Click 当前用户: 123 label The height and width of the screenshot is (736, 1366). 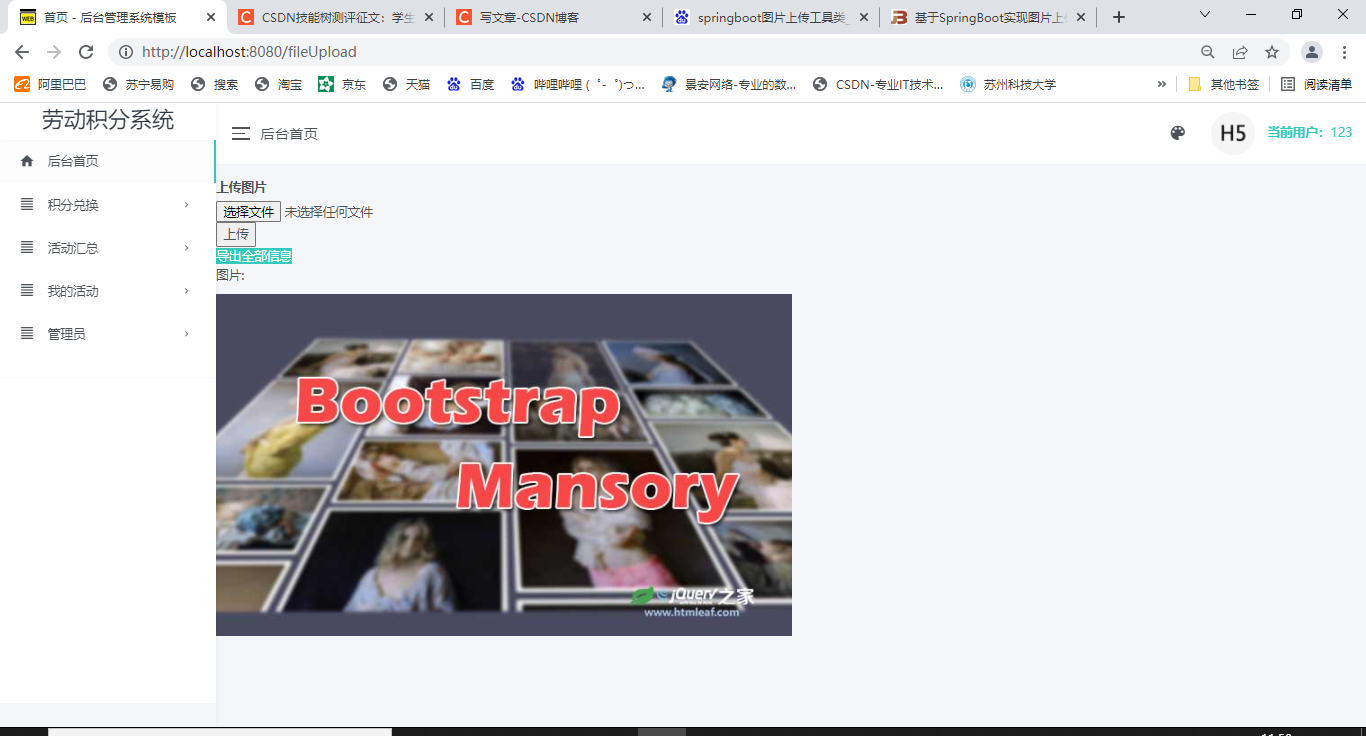(1309, 132)
